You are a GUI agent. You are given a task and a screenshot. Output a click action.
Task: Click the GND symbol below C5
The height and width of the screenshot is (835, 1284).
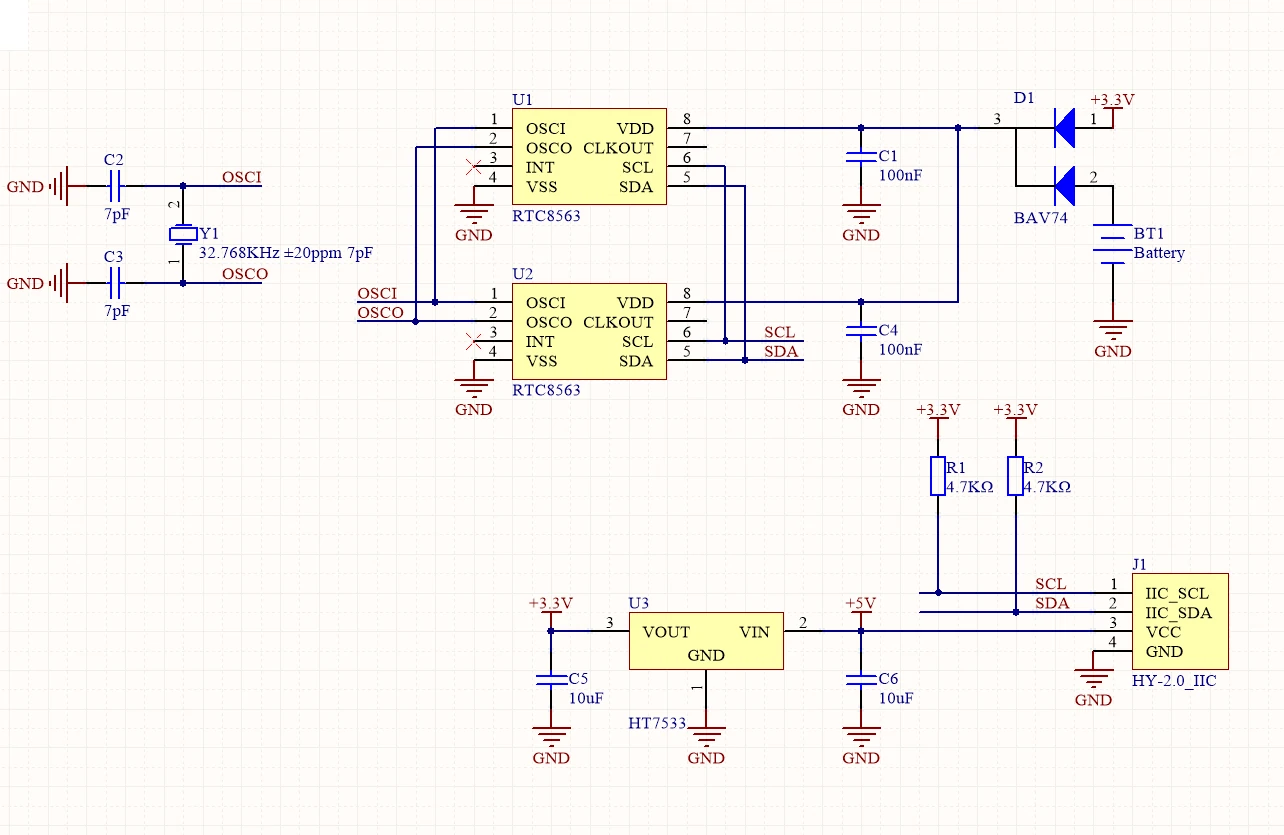pyautogui.click(x=551, y=746)
